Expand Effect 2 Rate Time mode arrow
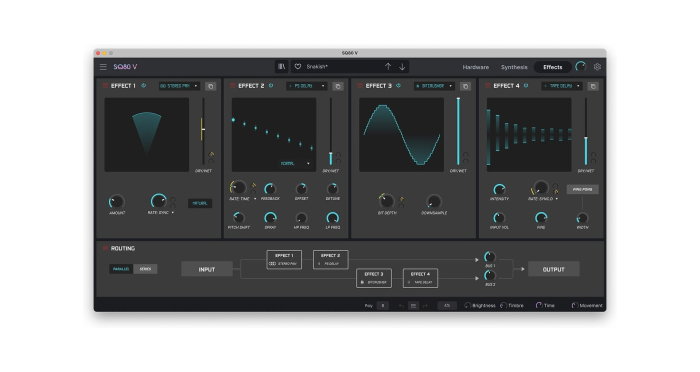Screen dimensions: 700x372 [x=255, y=199]
